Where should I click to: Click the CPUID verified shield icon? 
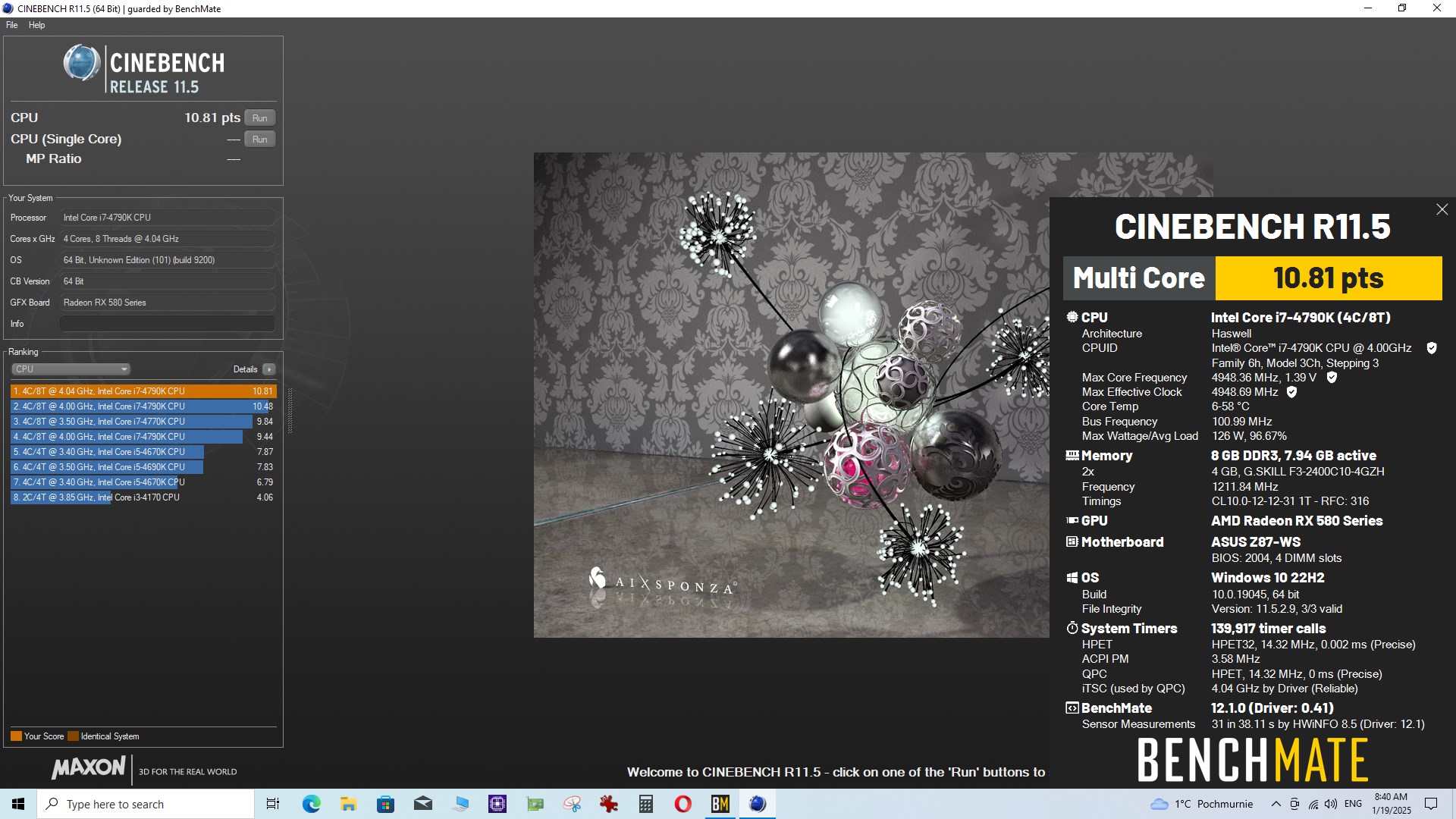coord(1432,348)
